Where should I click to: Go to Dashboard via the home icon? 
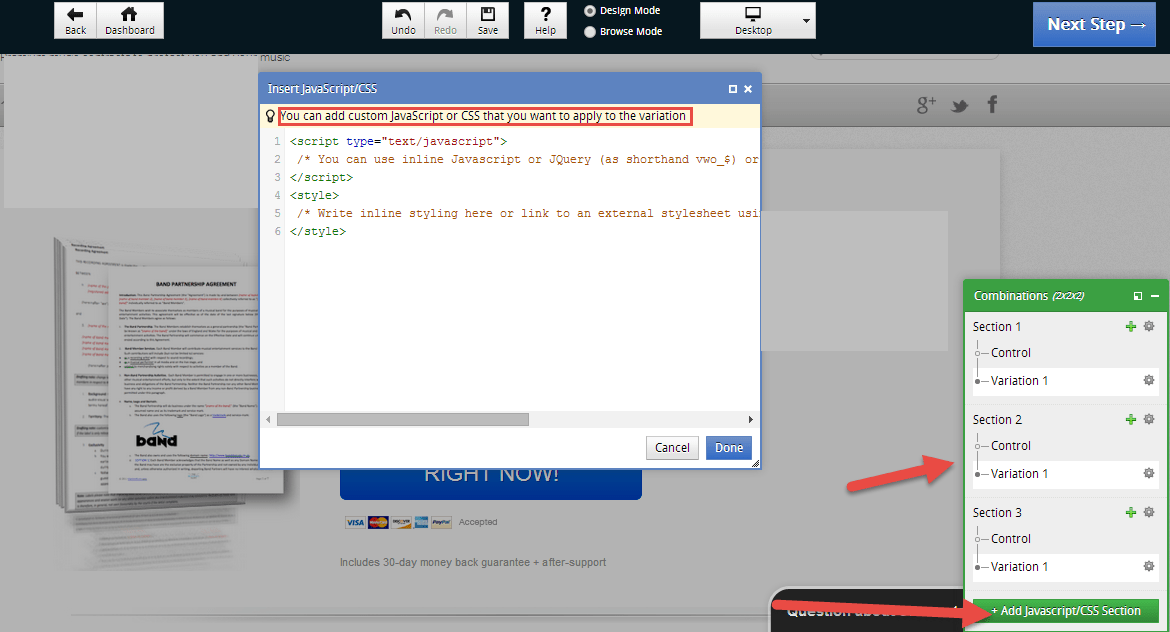[x=130, y=20]
